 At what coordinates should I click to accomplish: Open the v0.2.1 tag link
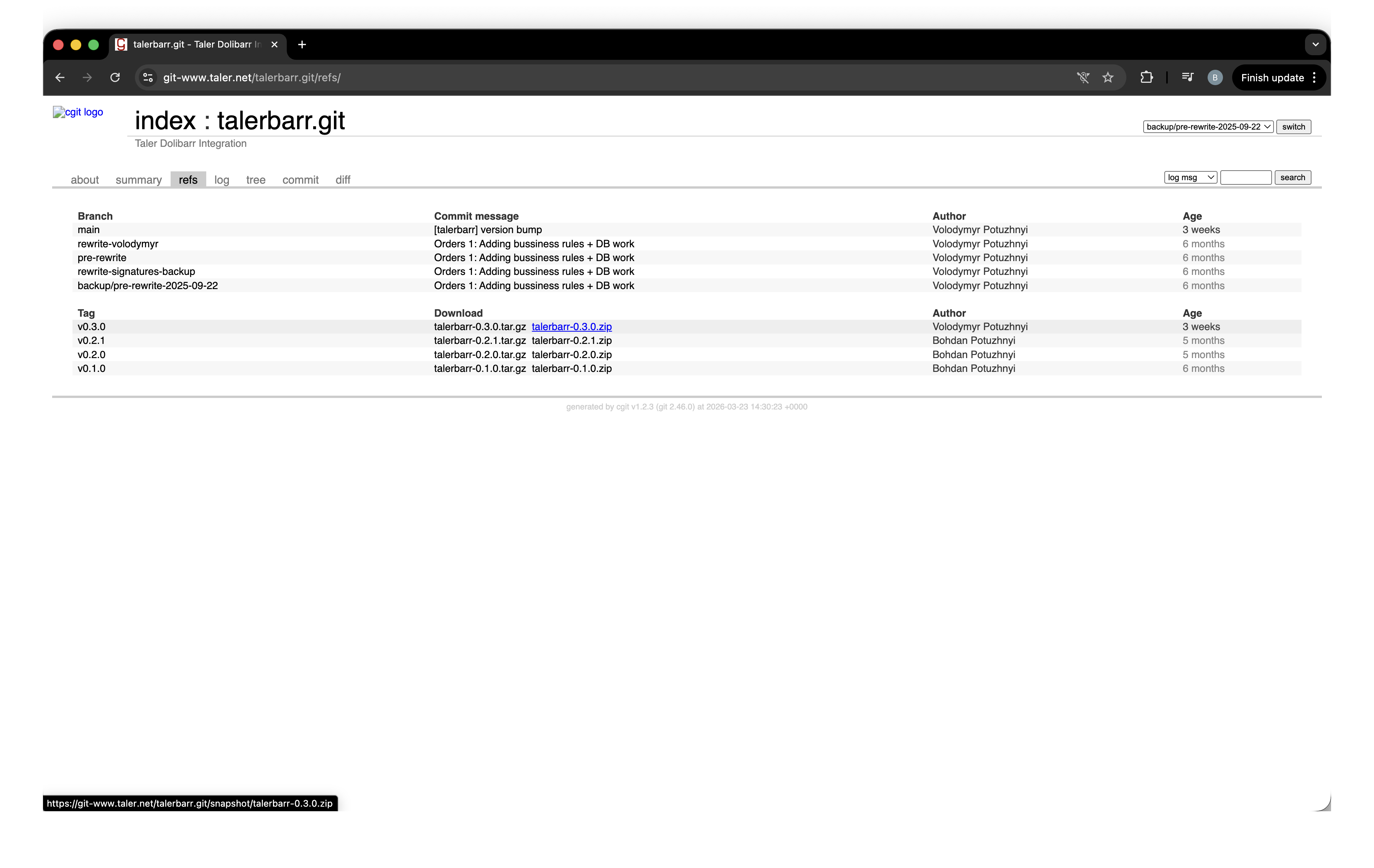pos(91,341)
